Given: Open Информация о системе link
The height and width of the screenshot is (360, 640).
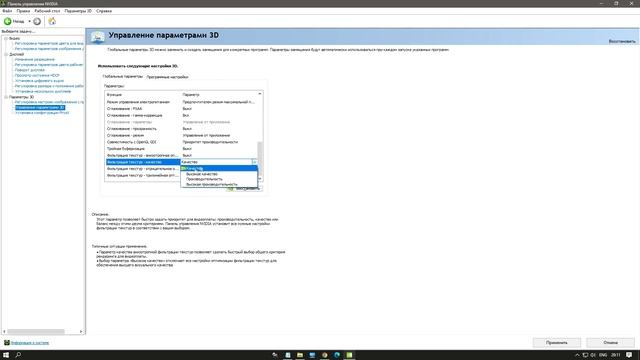Looking at the screenshot, I should coord(30,343).
